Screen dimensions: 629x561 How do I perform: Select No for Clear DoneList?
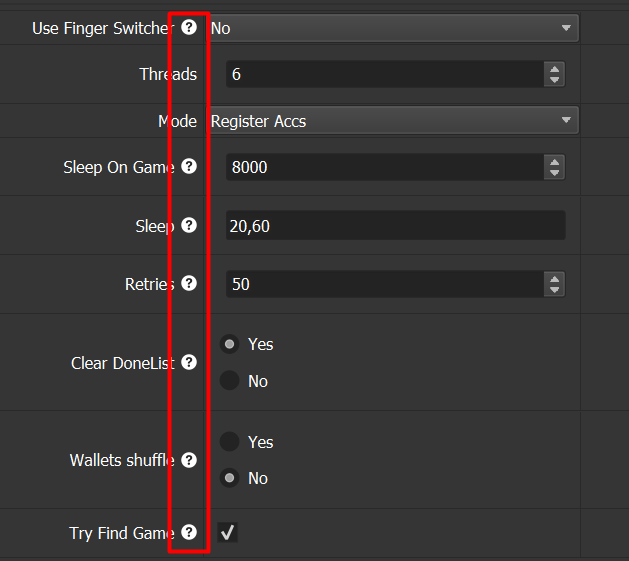point(230,381)
